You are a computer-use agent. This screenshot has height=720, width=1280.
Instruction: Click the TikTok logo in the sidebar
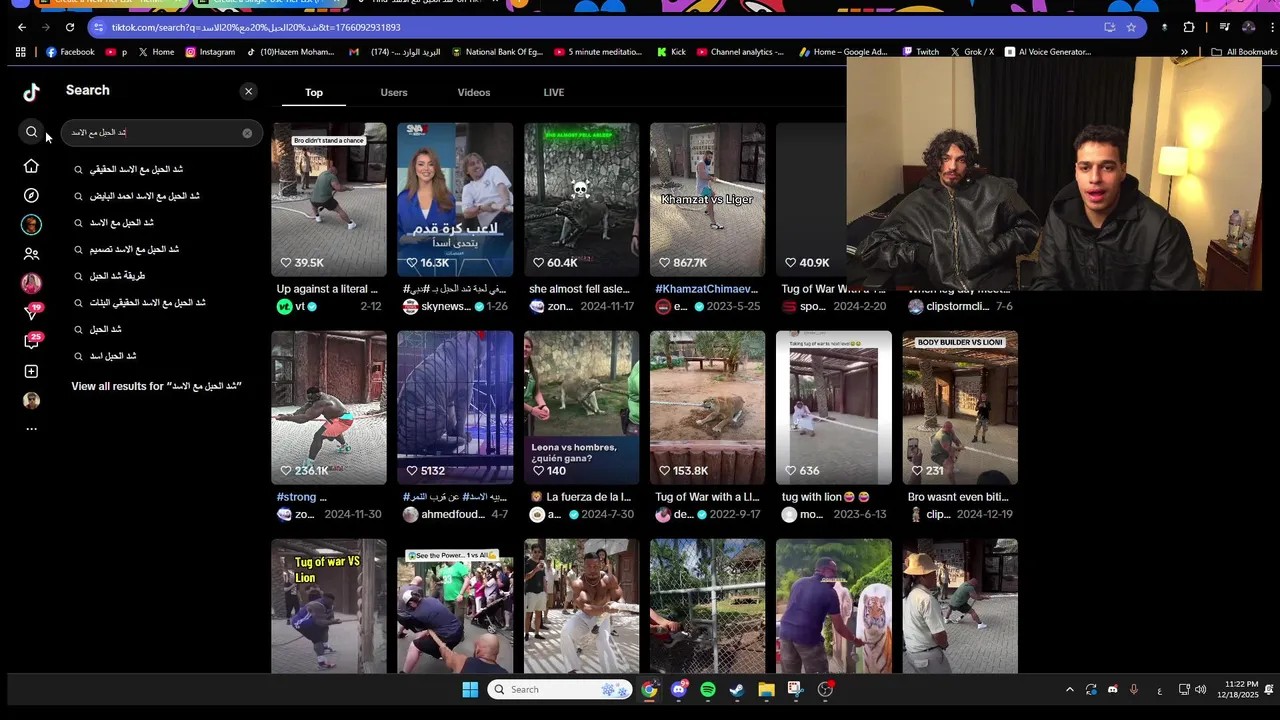tap(31, 92)
